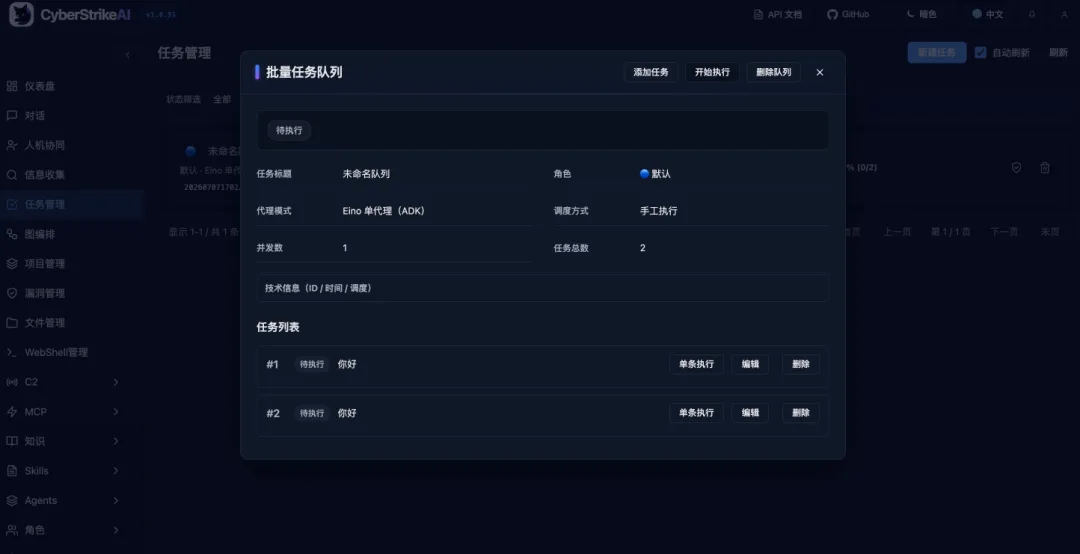Open the GitHub octocat icon link

(832, 14)
